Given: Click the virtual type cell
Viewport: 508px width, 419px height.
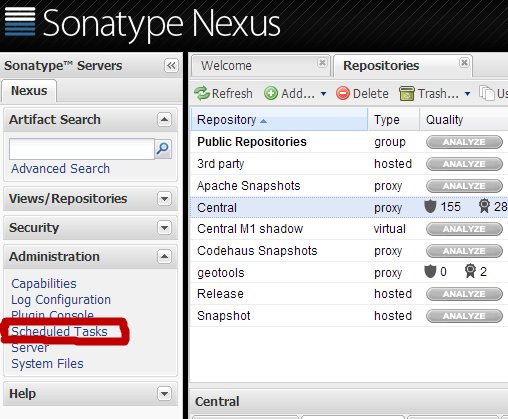Looking at the screenshot, I should pyautogui.click(x=389, y=229).
